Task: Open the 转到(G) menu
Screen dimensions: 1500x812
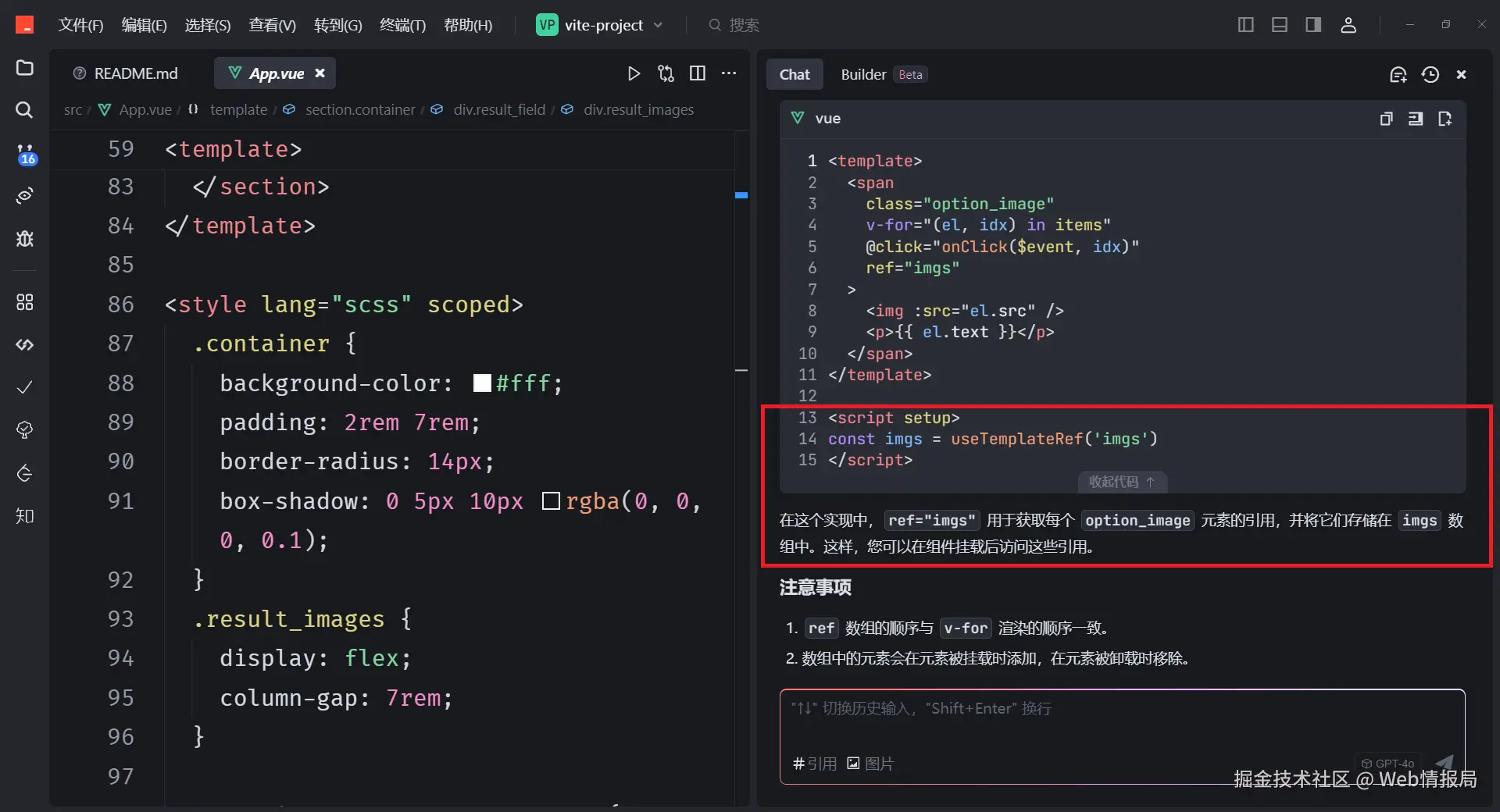Action: pyautogui.click(x=338, y=25)
